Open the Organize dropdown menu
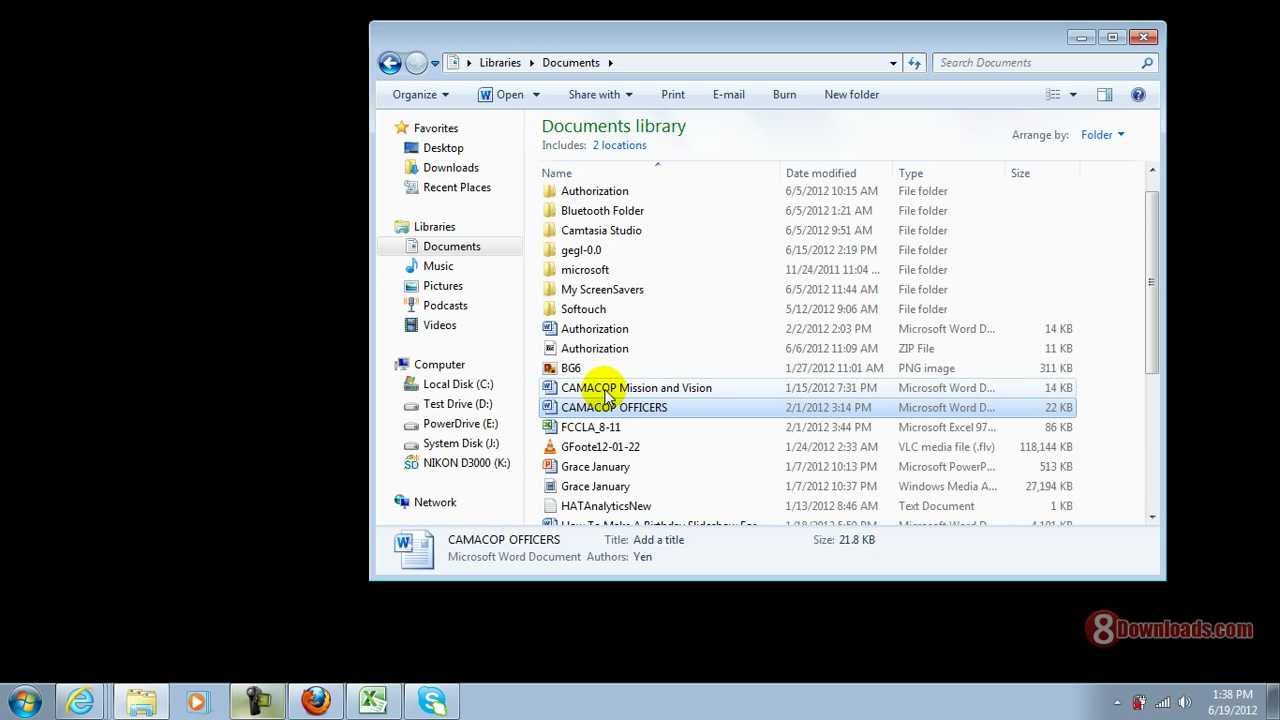Image resolution: width=1280 pixels, height=720 pixels. tap(421, 95)
